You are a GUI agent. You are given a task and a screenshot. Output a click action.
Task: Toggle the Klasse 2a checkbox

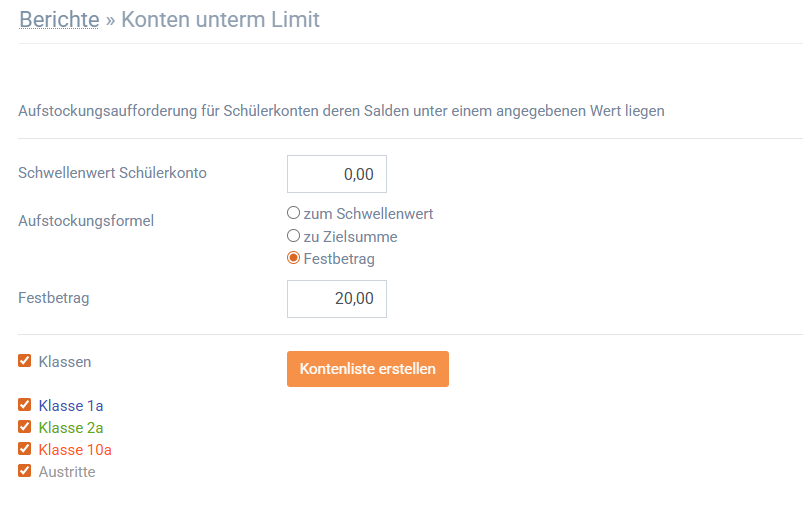pyautogui.click(x=25, y=427)
